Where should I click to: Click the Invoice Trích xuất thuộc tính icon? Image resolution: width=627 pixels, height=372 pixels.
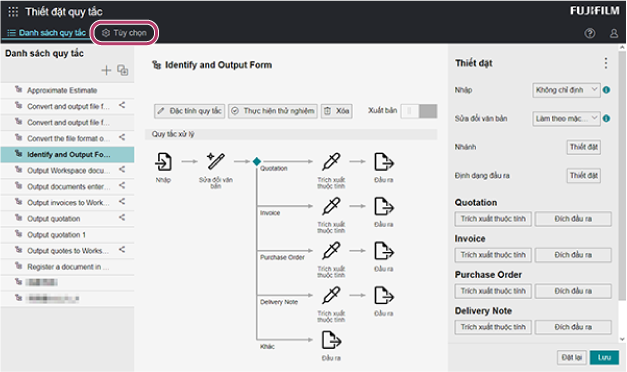(x=331, y=206)
